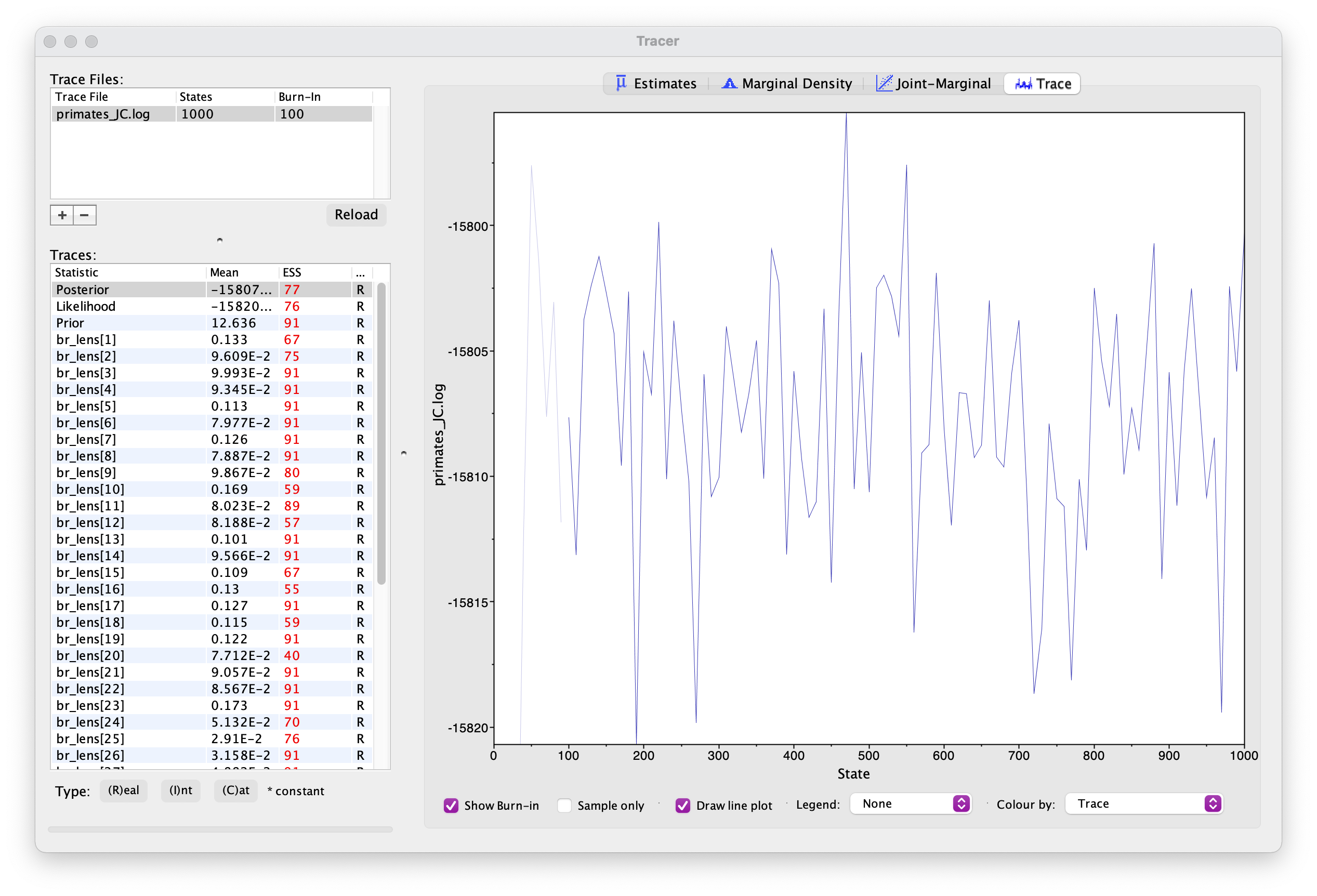Select the br_lens[2] statistic row
This screenshot has width=1317, height=896.
click(212, 357)
